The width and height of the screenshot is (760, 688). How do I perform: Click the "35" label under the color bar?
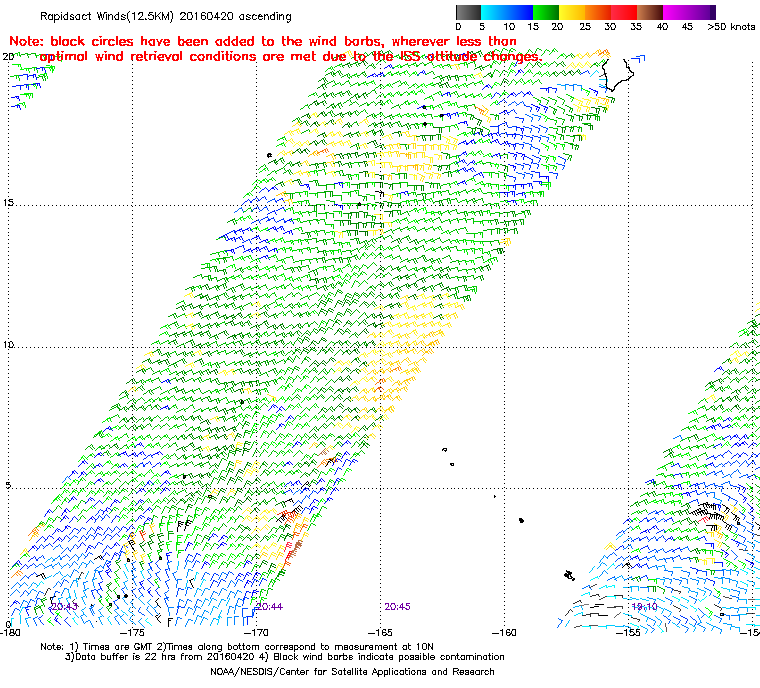click(636, 27)
